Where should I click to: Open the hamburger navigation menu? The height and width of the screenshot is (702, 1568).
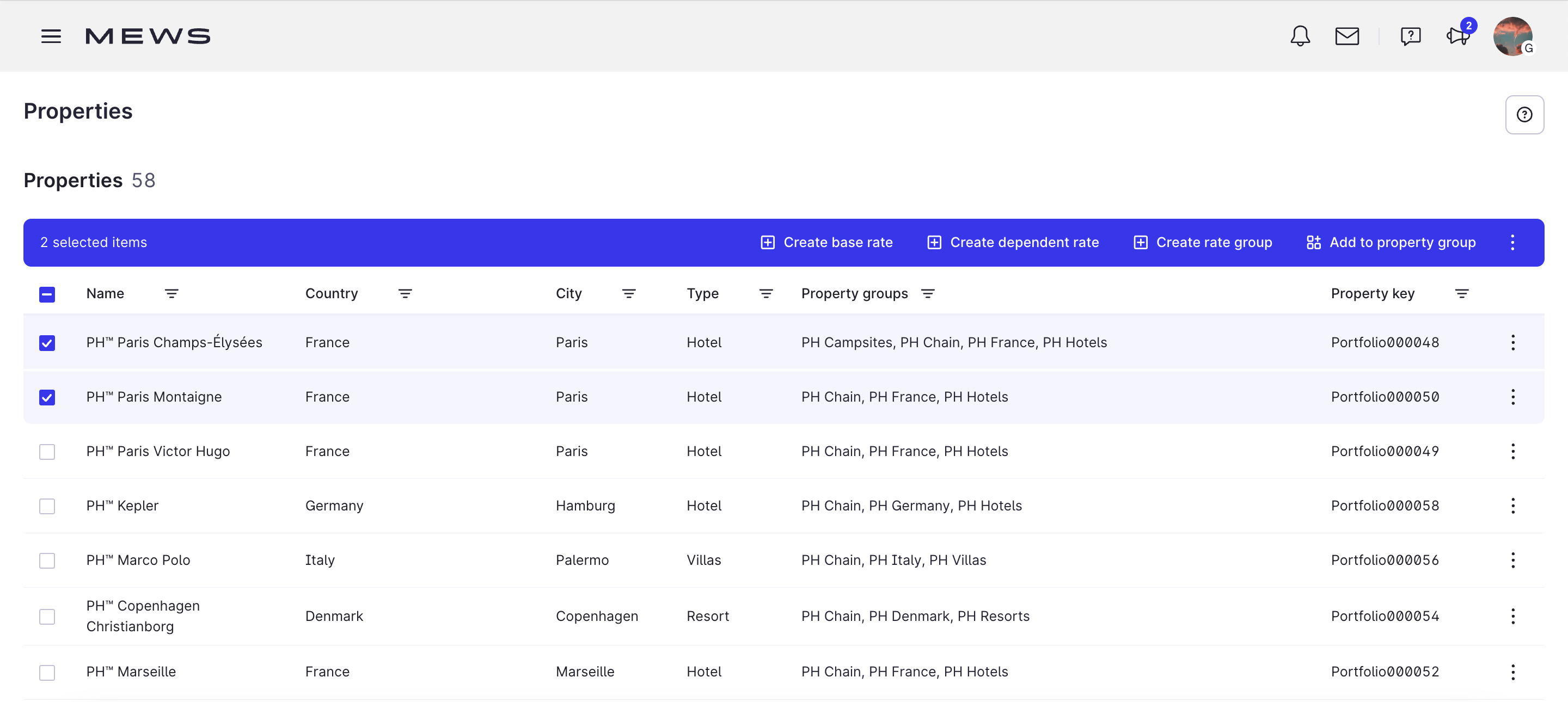(x=51, y=36)
